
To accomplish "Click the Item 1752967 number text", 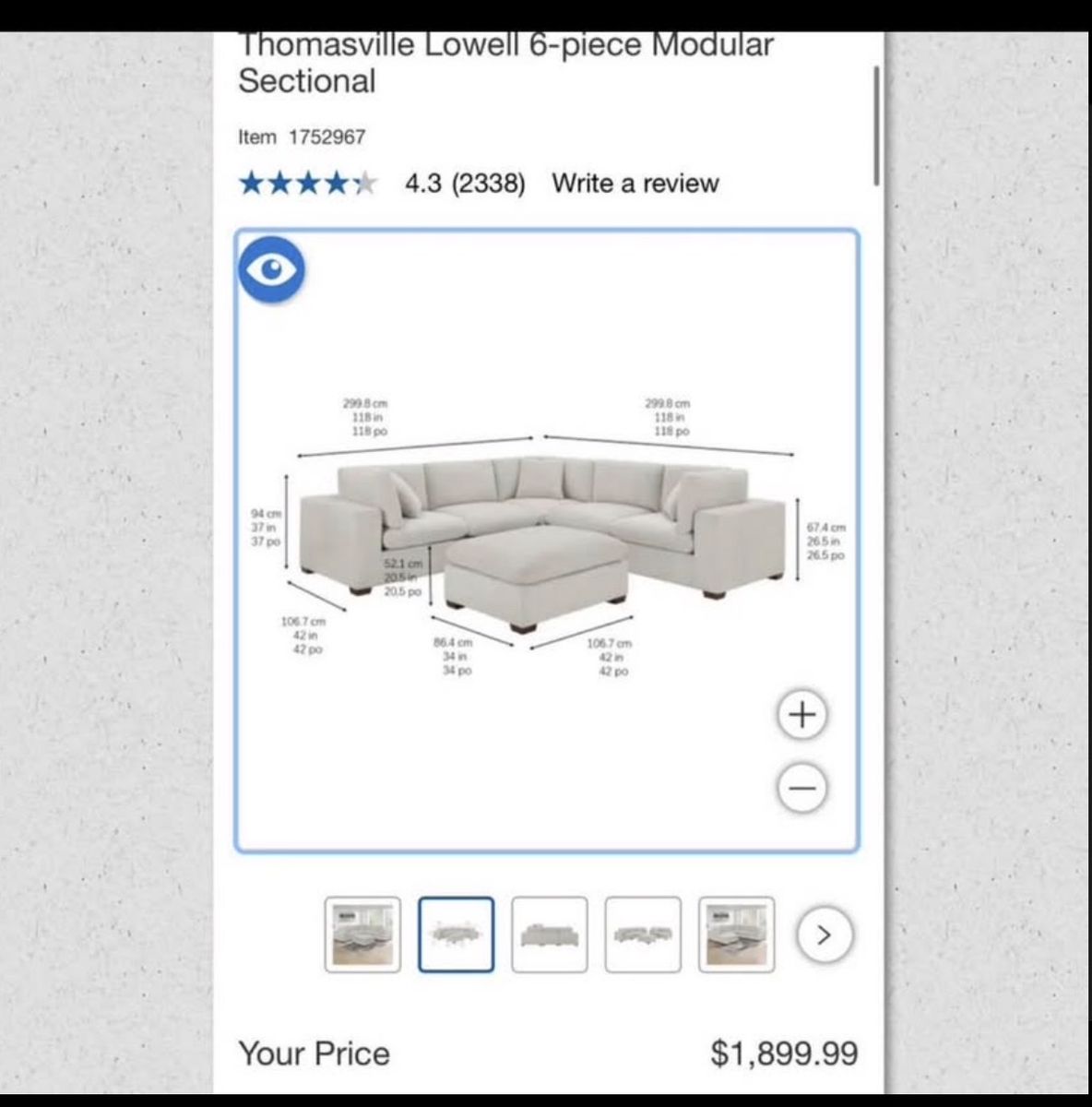I will [302, 137].
